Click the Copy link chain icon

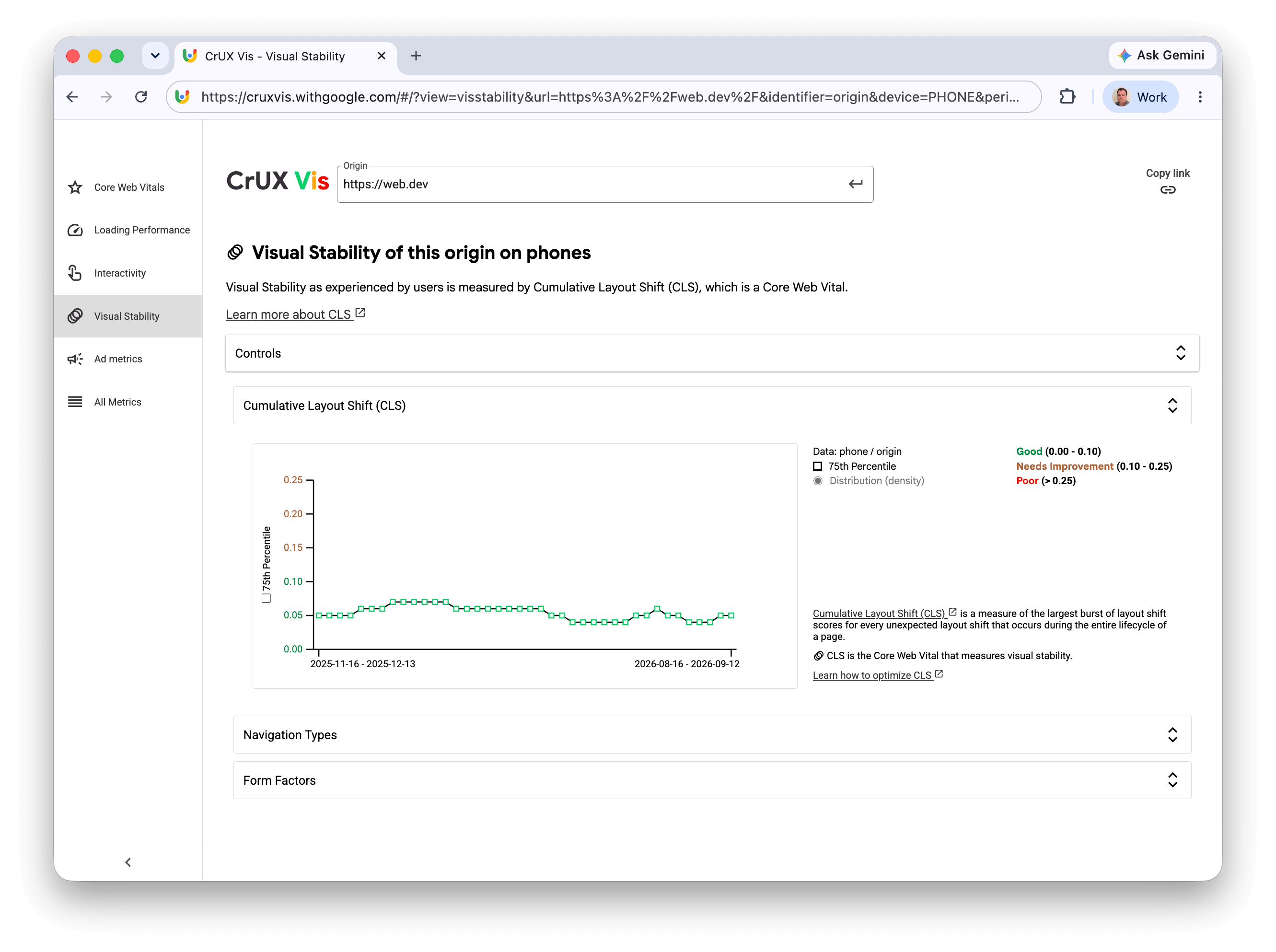tap(1167, 190)
